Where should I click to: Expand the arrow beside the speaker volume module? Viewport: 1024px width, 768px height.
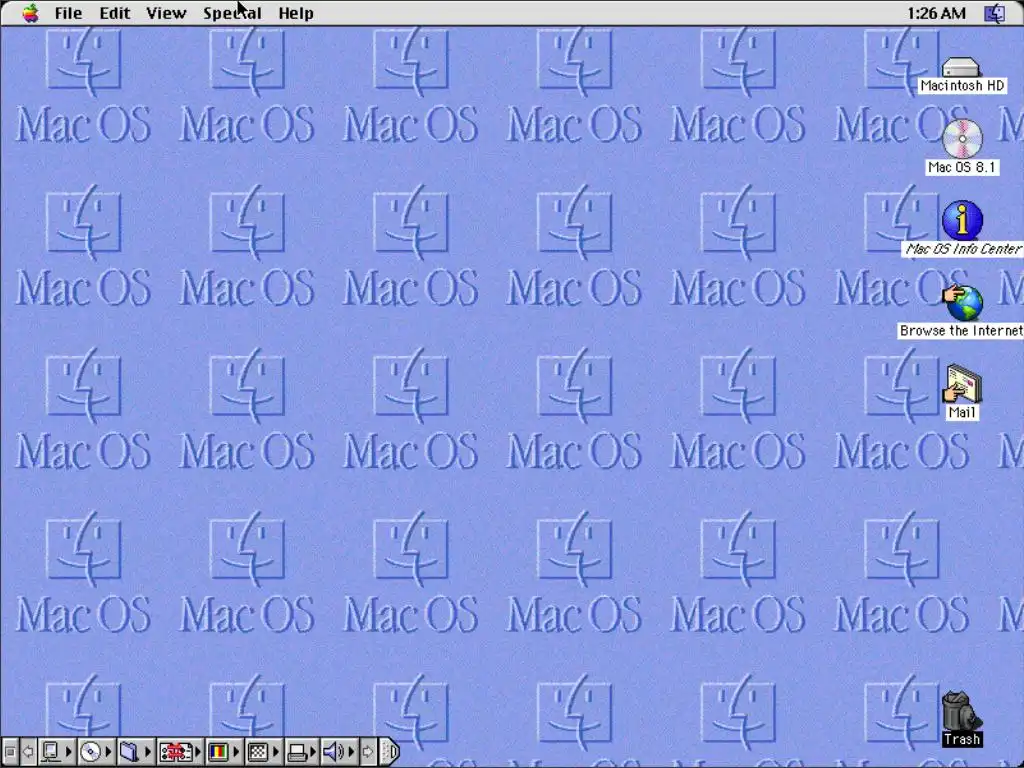coord(352,752)
